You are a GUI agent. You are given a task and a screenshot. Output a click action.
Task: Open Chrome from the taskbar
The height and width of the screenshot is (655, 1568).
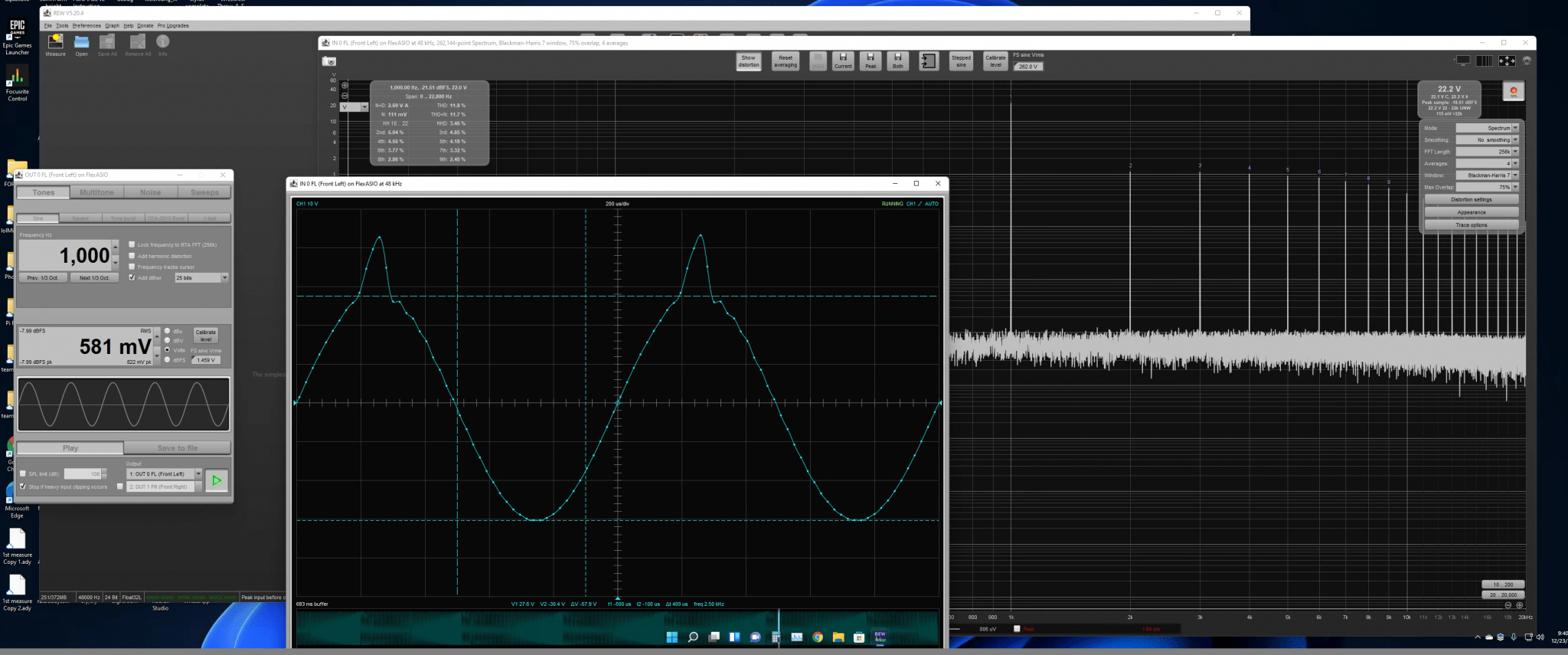818,637
